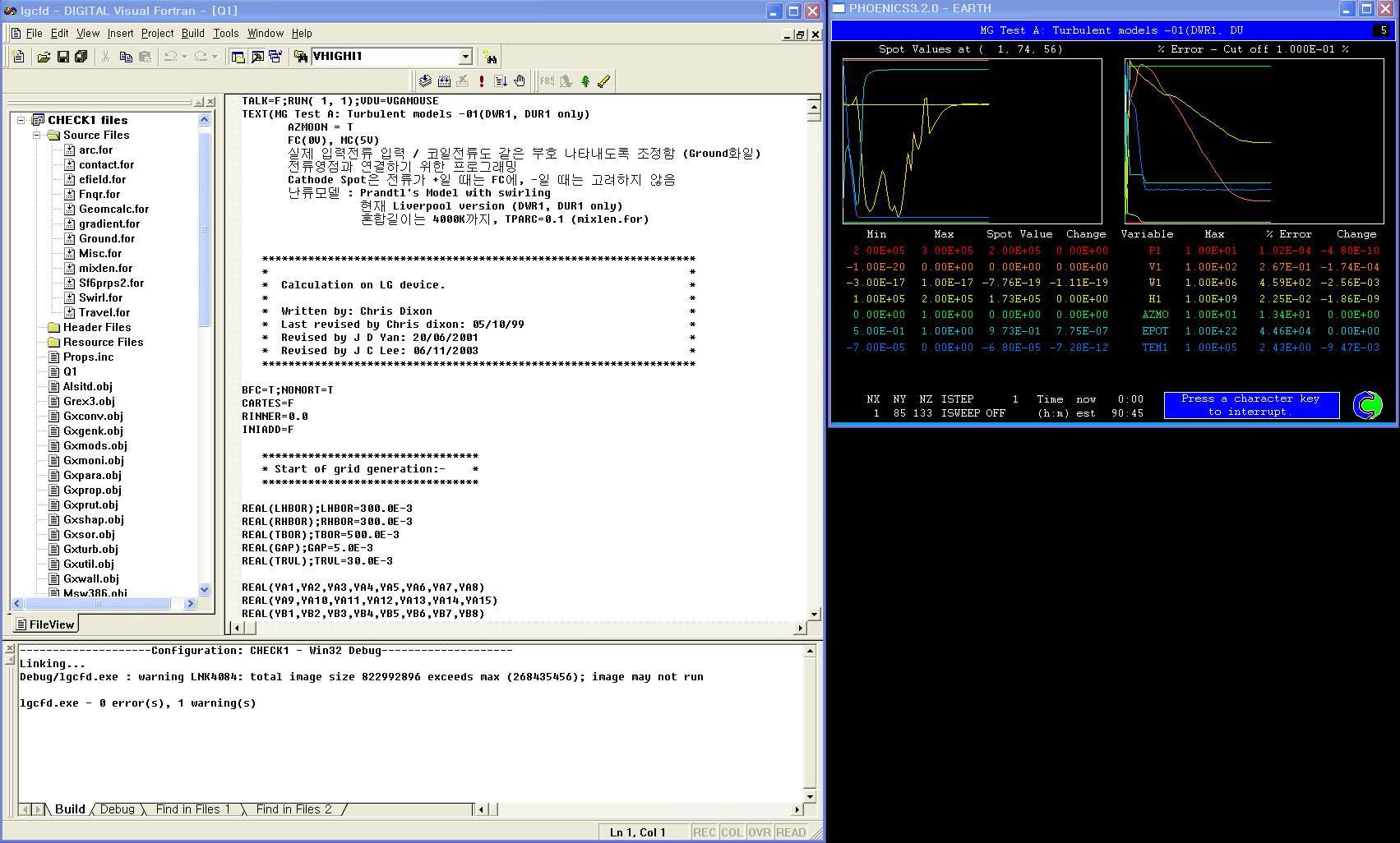Switch to the Build output tab
The height and width of the screenshot is (843, 1400).
click(70, 809)
